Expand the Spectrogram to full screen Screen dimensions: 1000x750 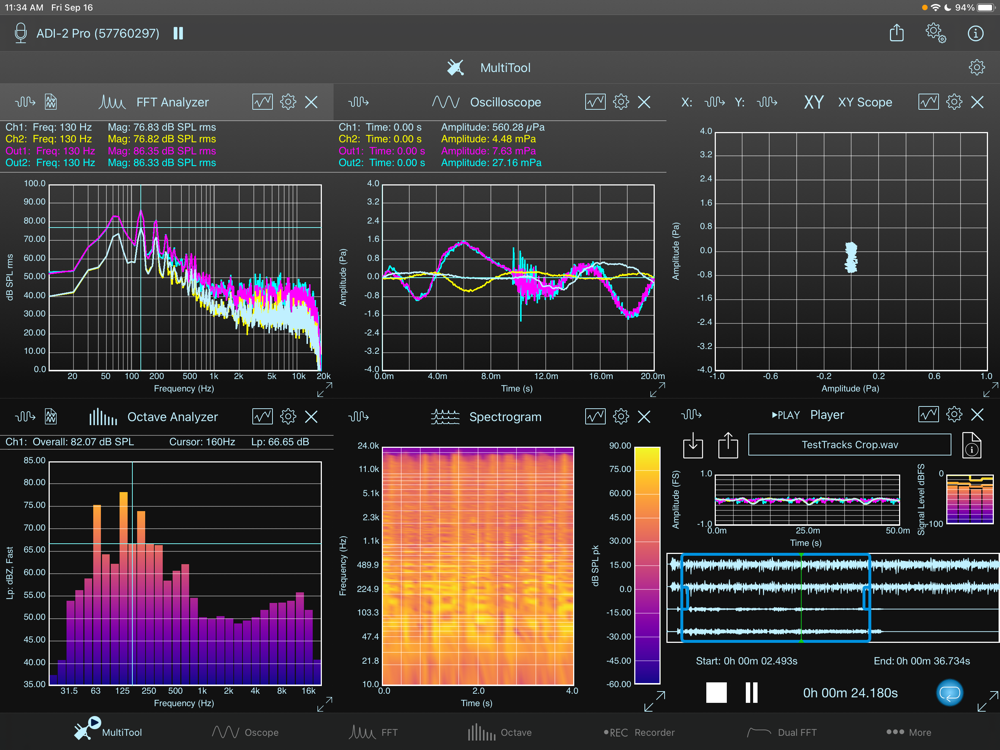point(653,702)
